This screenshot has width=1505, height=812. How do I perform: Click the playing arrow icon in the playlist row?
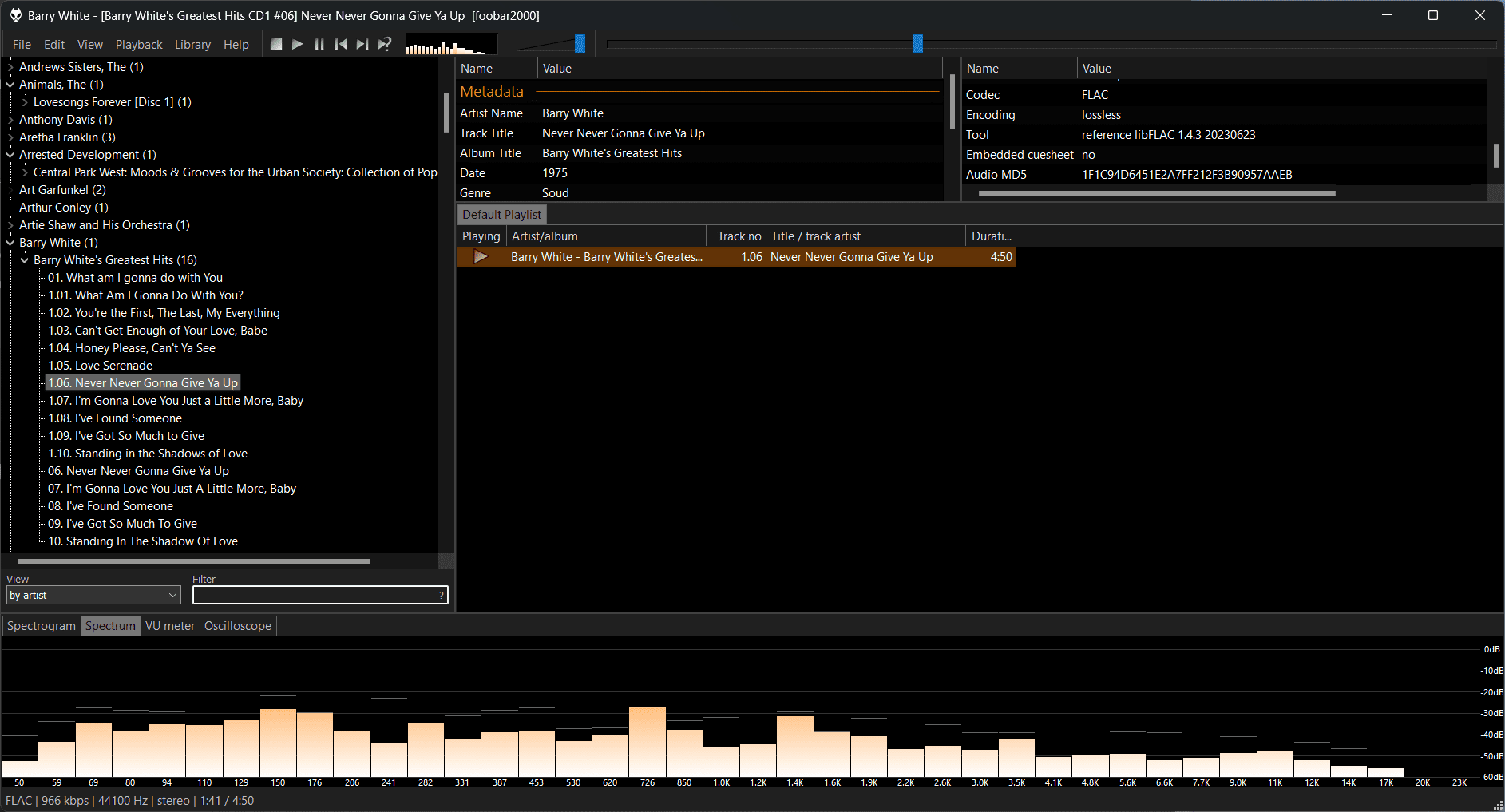481,257
